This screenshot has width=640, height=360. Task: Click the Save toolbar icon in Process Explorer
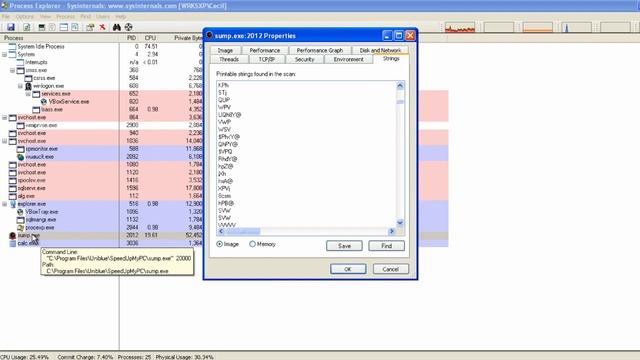pyautogui.click(x=11, y=27)
